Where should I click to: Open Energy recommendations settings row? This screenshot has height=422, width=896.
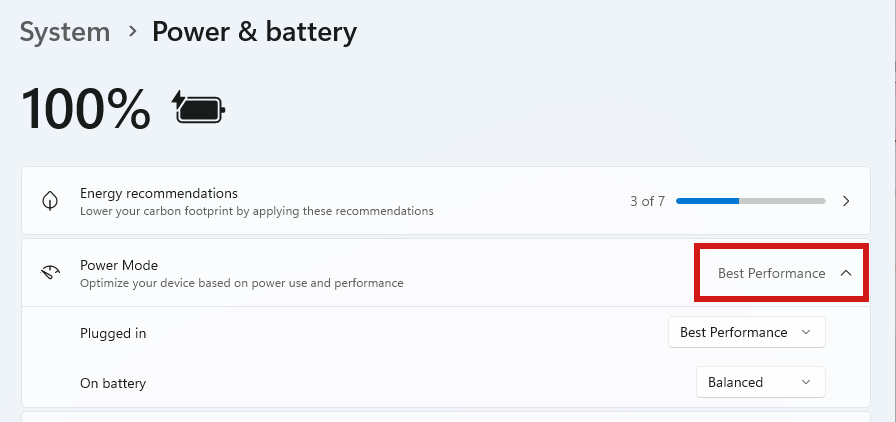point(446,201)
